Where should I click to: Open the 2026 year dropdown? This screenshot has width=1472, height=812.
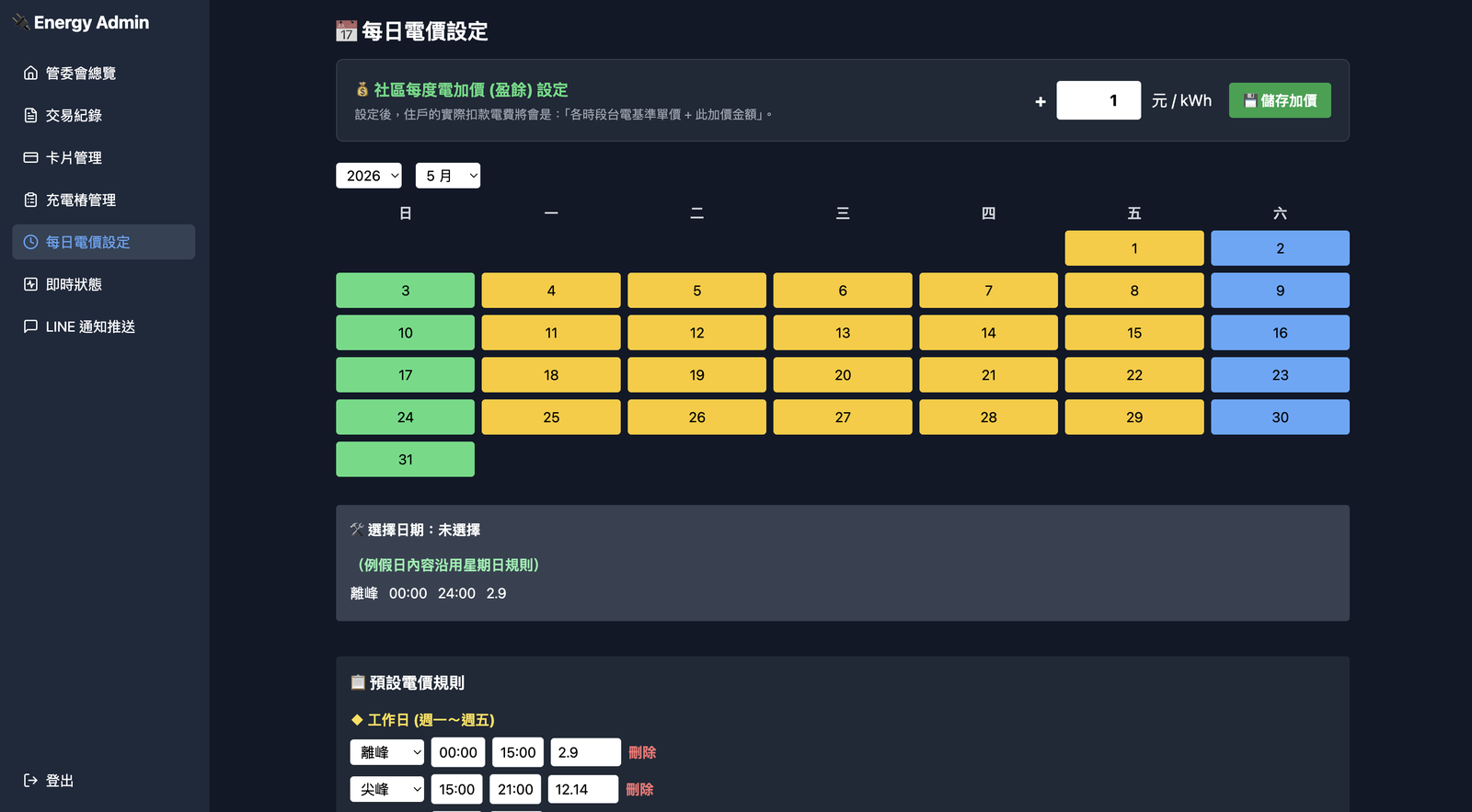[369, 176]
